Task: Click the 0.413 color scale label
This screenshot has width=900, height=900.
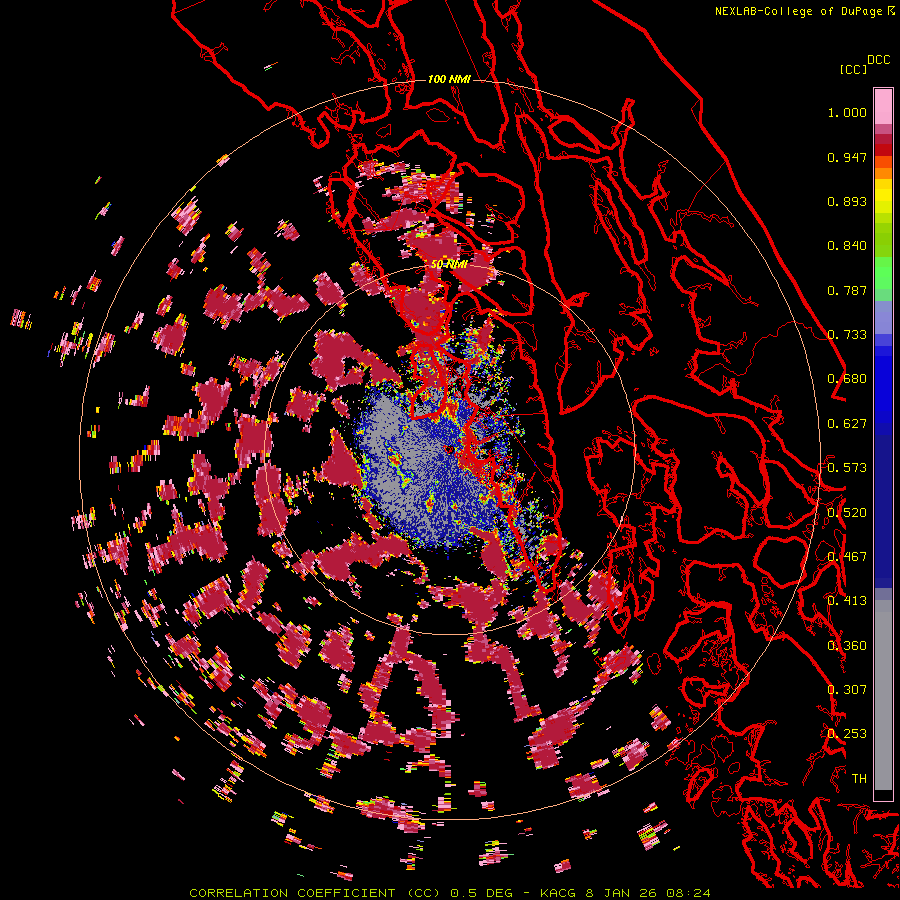Action: [x=847, y=601]
